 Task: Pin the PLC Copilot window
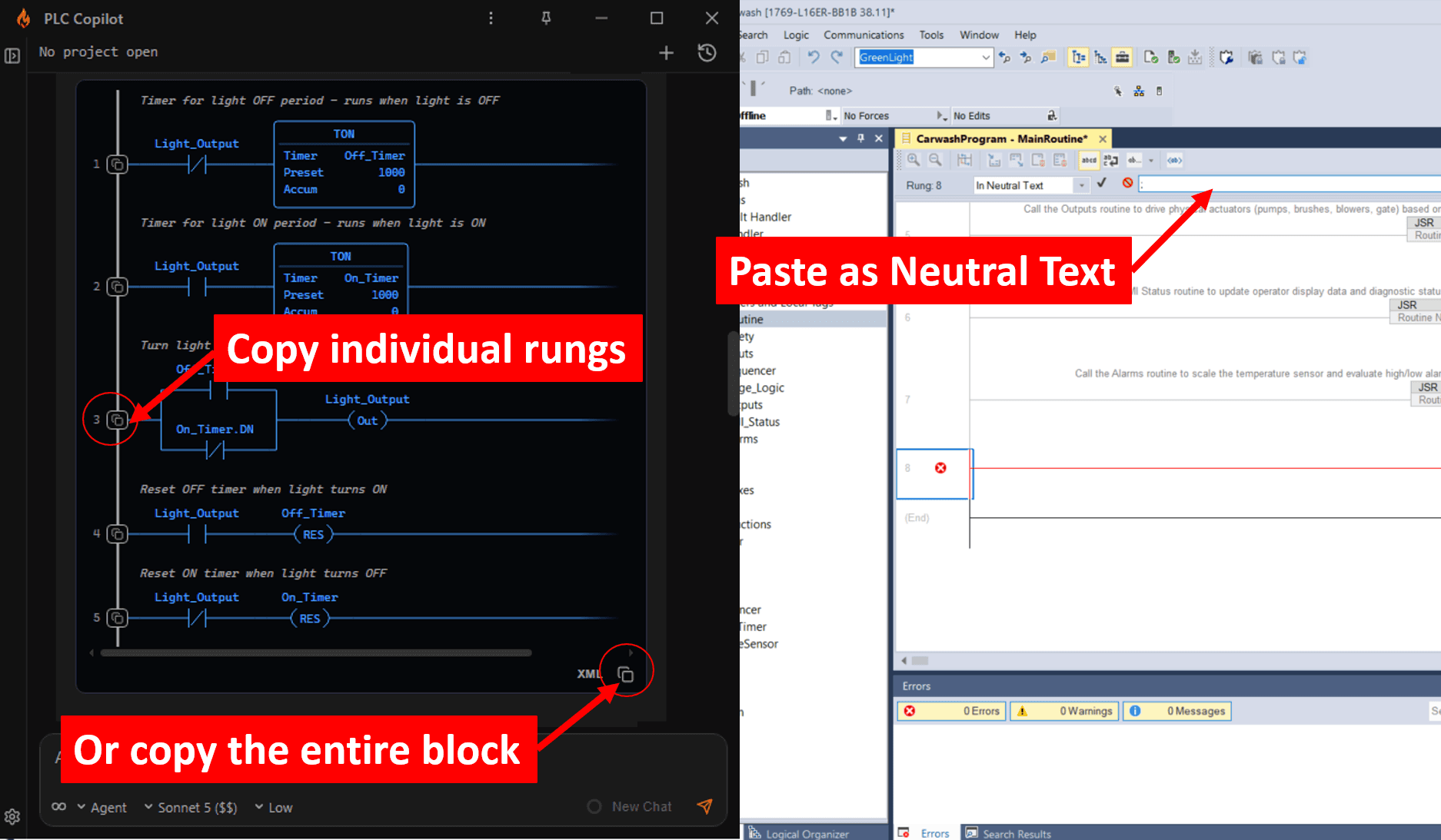[546, 18]
